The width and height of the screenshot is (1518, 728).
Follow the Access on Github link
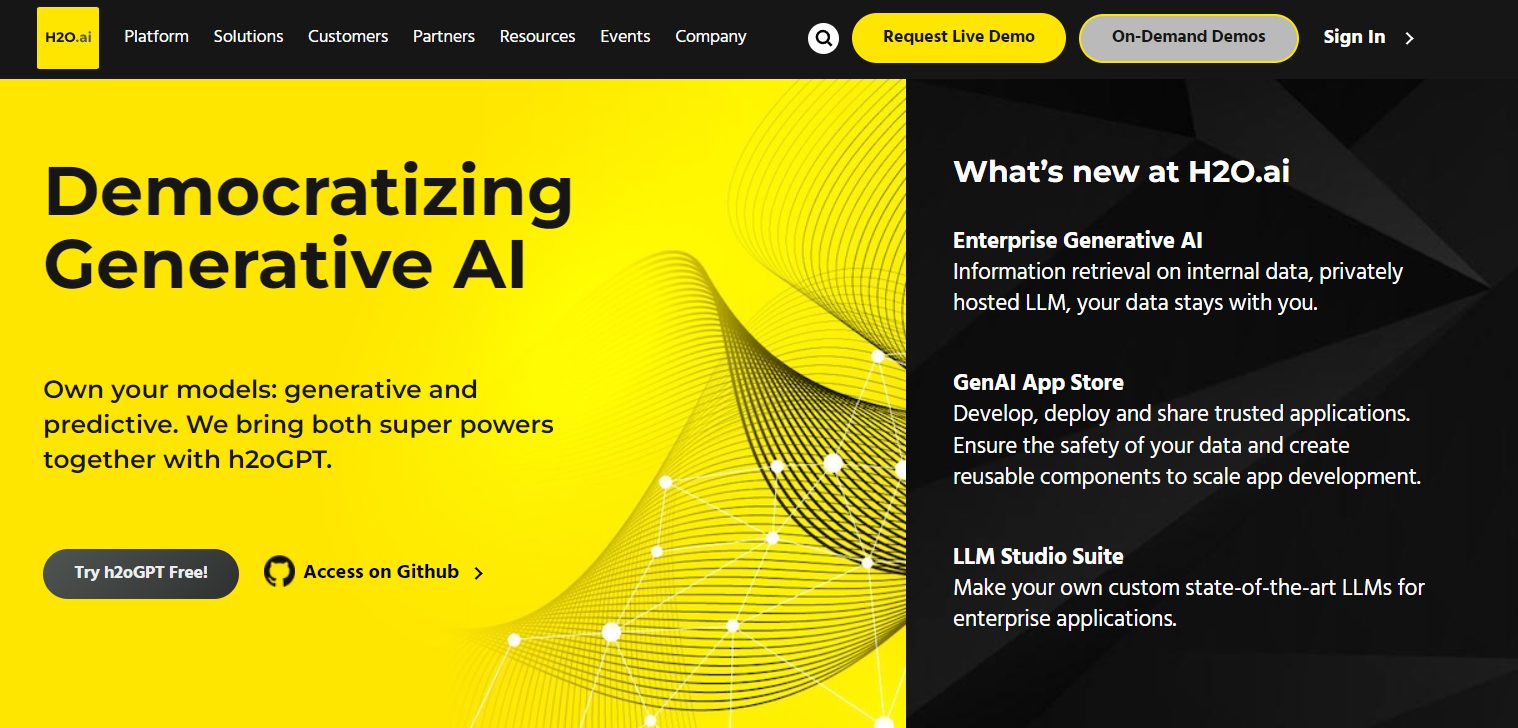click(x=381, y=572)
